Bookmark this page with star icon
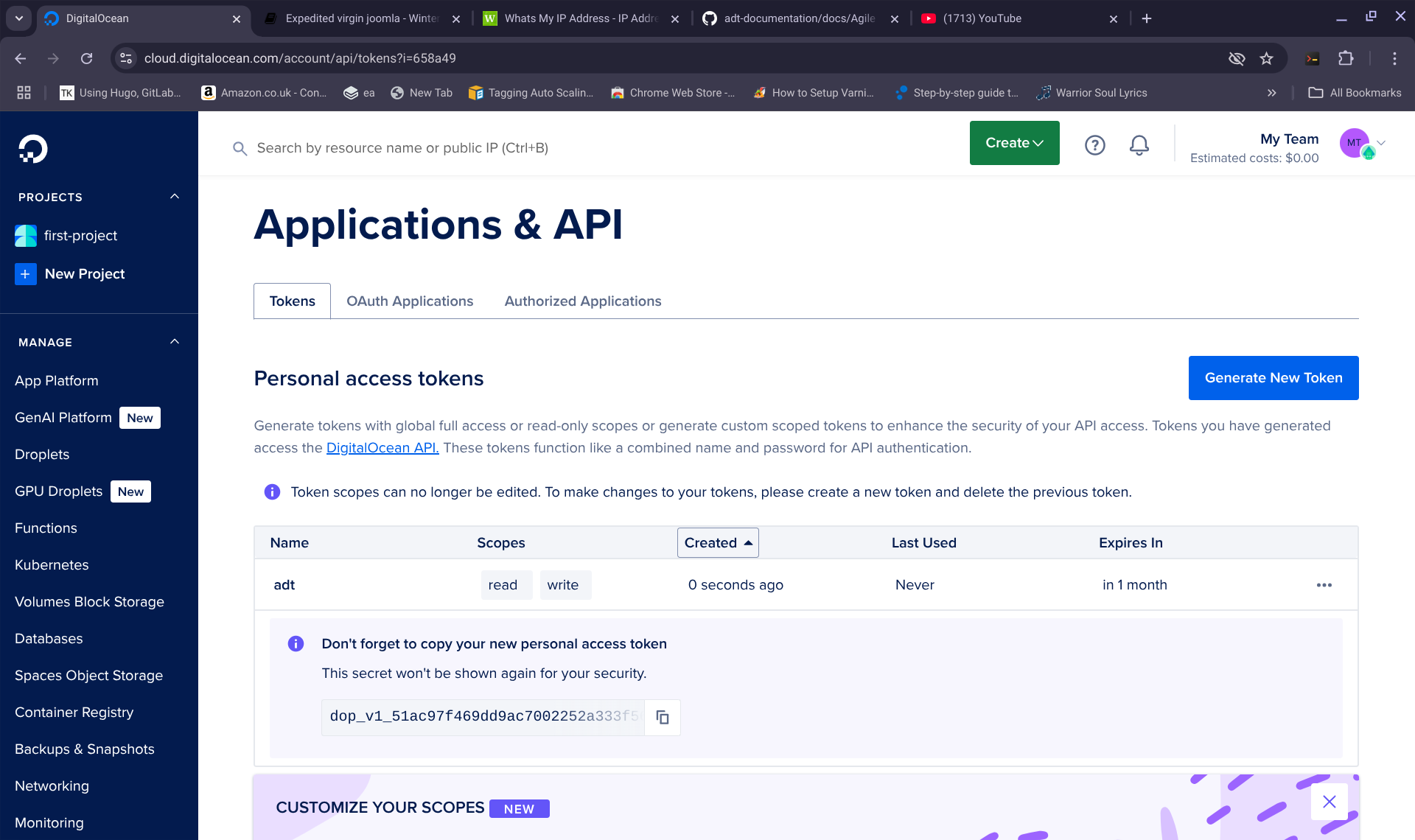Image resolution: width=1415 pixels, height=840 pixels. point(1266,58)
